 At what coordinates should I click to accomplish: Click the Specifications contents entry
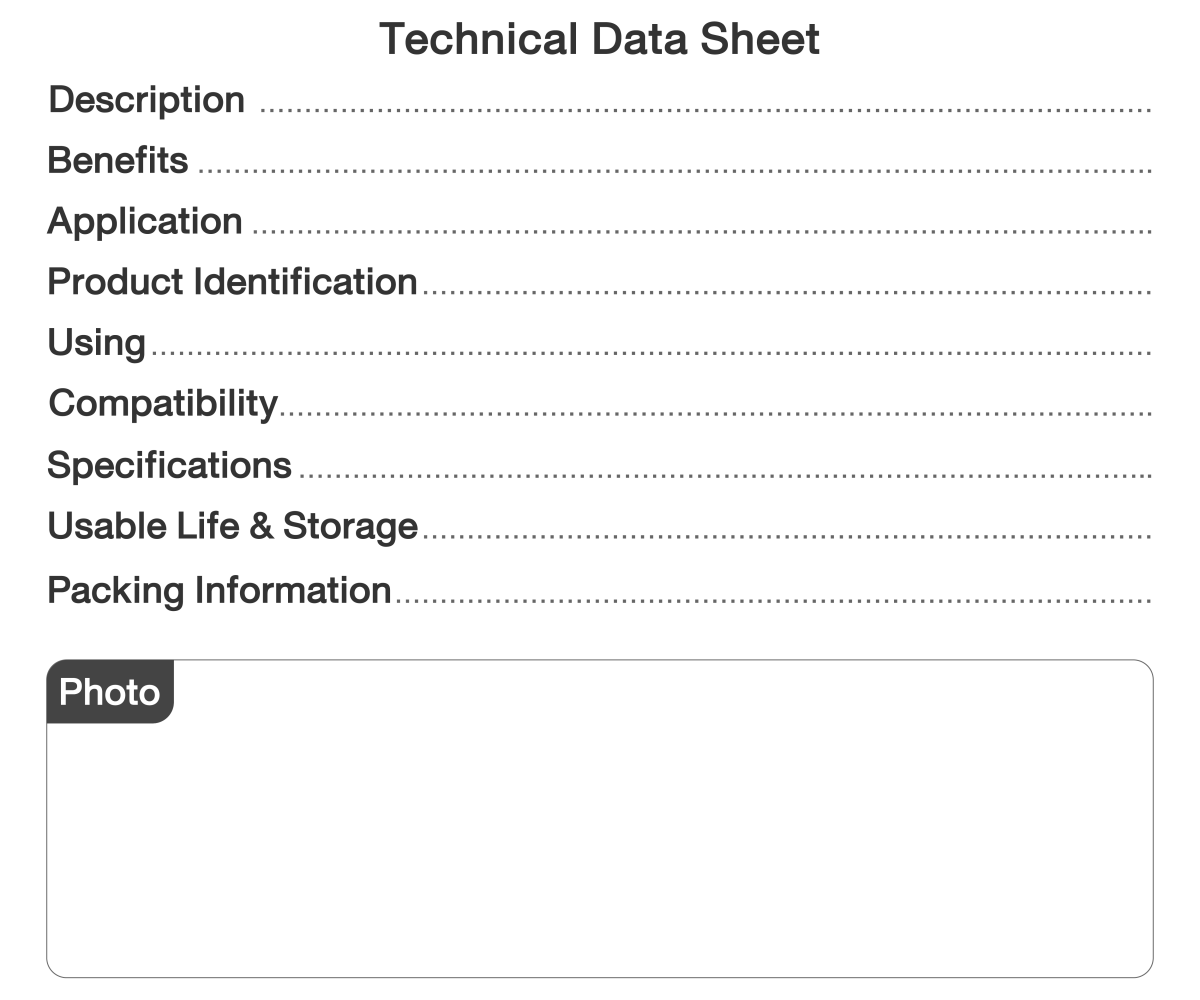(170, 465)
